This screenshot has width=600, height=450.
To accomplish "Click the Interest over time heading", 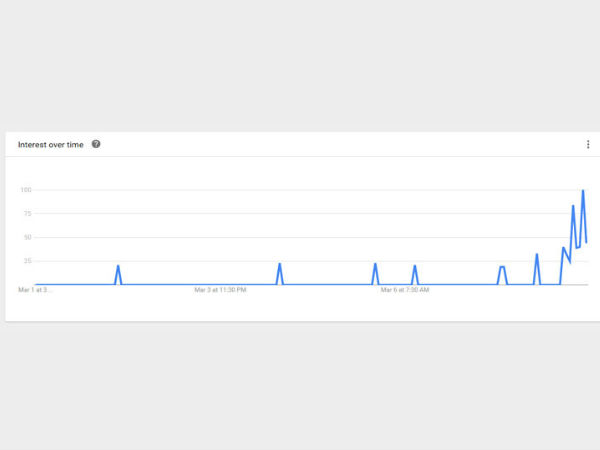I will pos(50,144).
